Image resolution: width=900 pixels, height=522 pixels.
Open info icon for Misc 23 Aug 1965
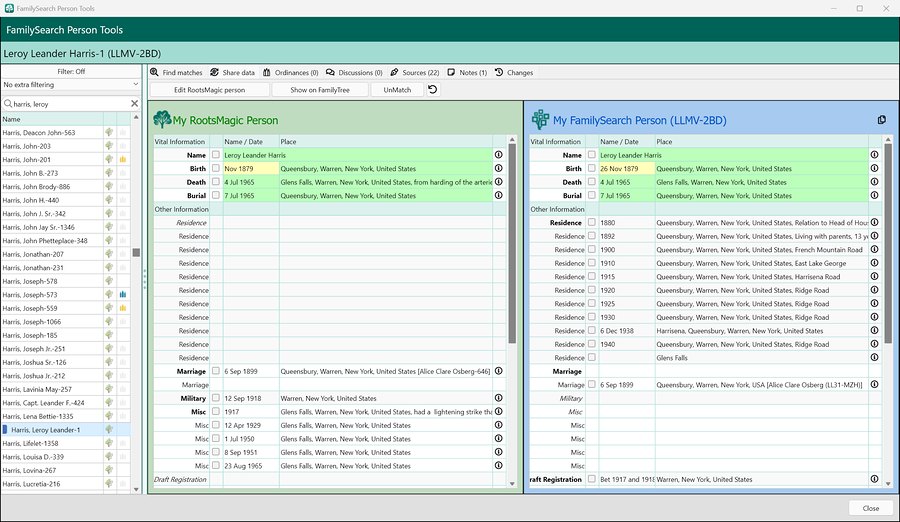click(x=498, y=466)
